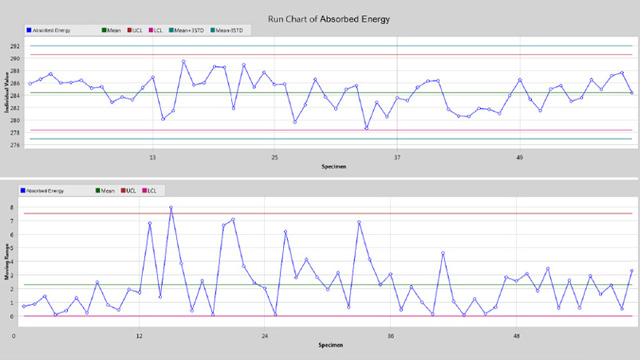Click y-axis tick label 5 of Moving Range chart
The width and height of the screenshot is (640, 360).
point(12,248)
